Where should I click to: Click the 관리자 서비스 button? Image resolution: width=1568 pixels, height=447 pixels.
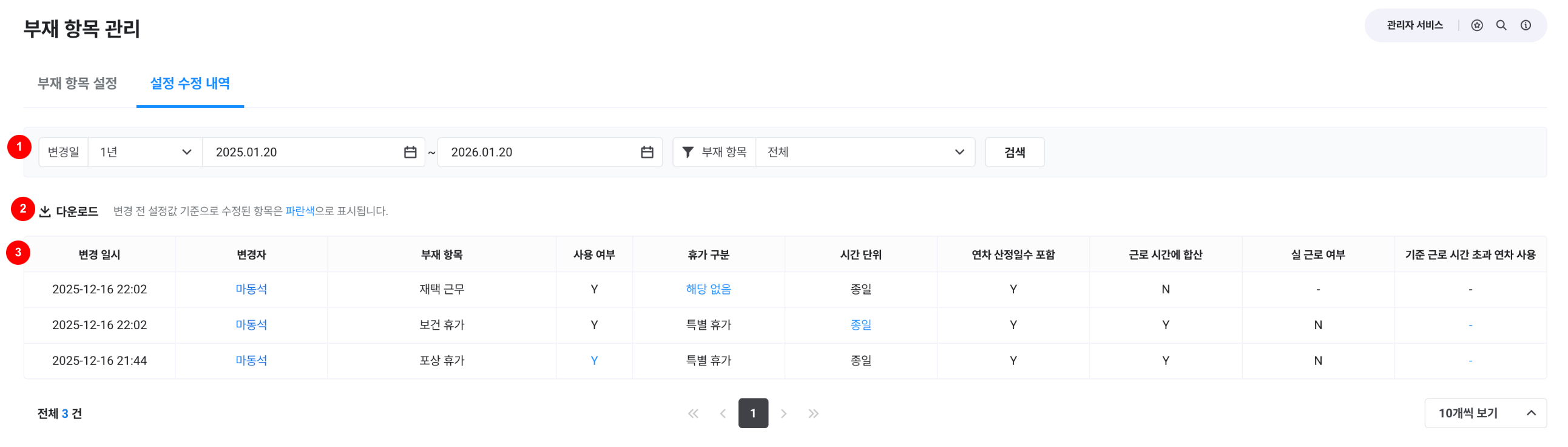tap(1414, 26)
